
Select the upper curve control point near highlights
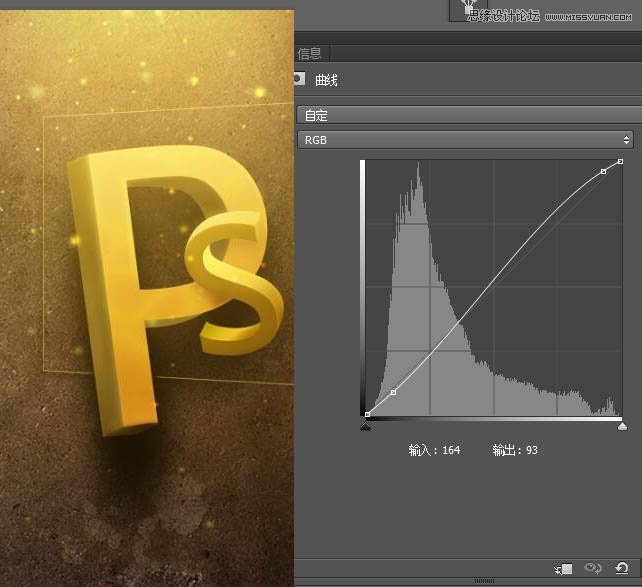click(604, 172)
